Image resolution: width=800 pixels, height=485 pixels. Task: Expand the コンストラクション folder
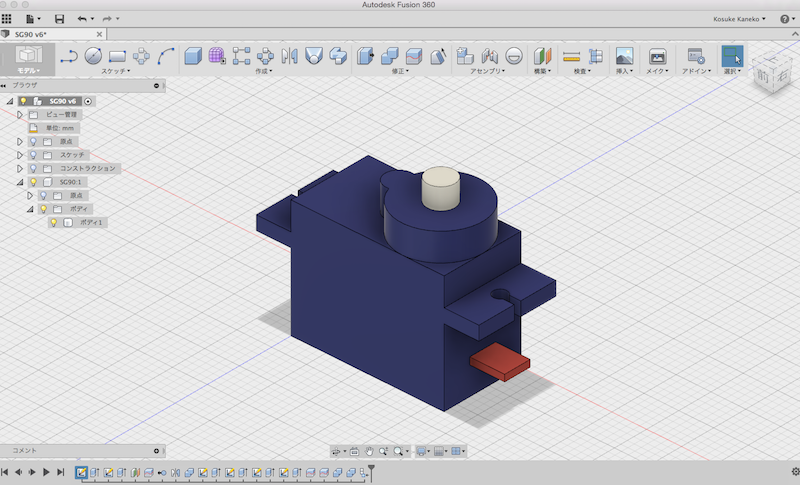coord(20,168)
